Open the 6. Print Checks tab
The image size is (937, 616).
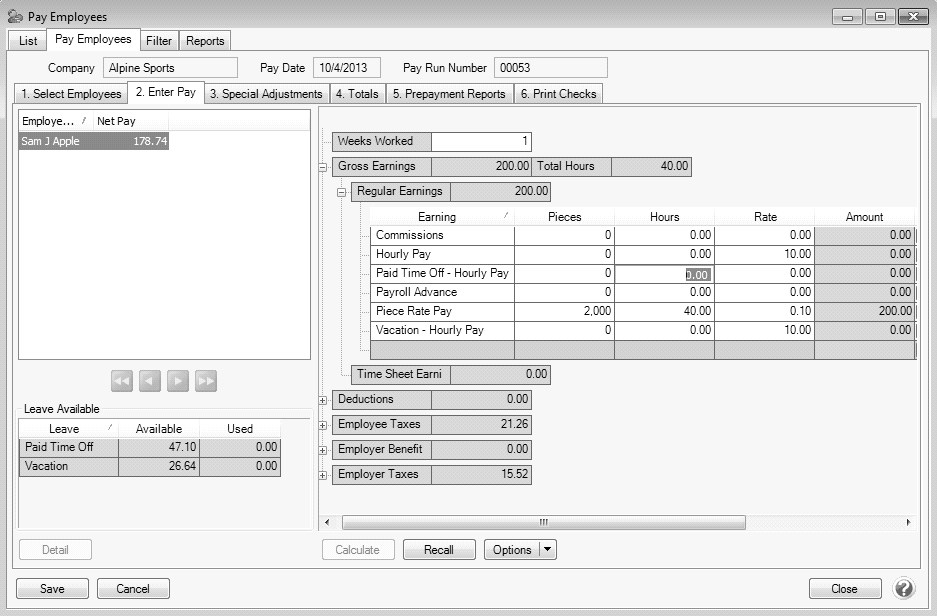click(x=558, y=94)
